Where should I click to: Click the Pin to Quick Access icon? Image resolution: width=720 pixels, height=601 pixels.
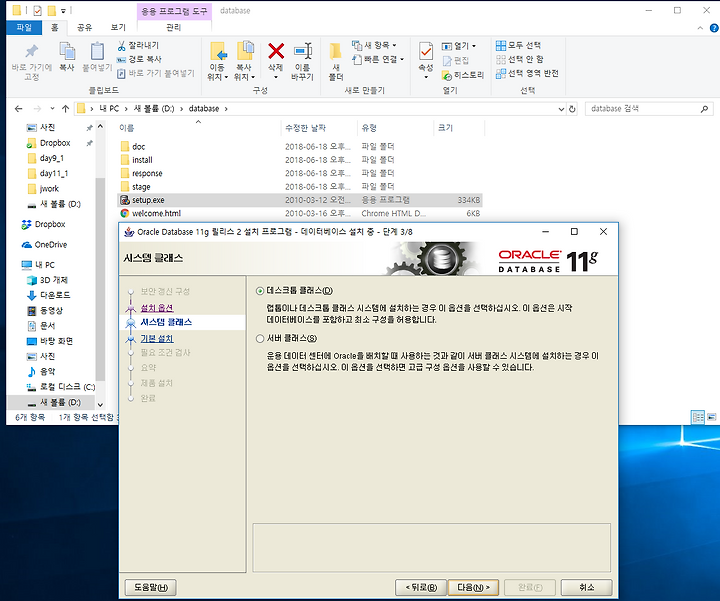pos(31,51)
